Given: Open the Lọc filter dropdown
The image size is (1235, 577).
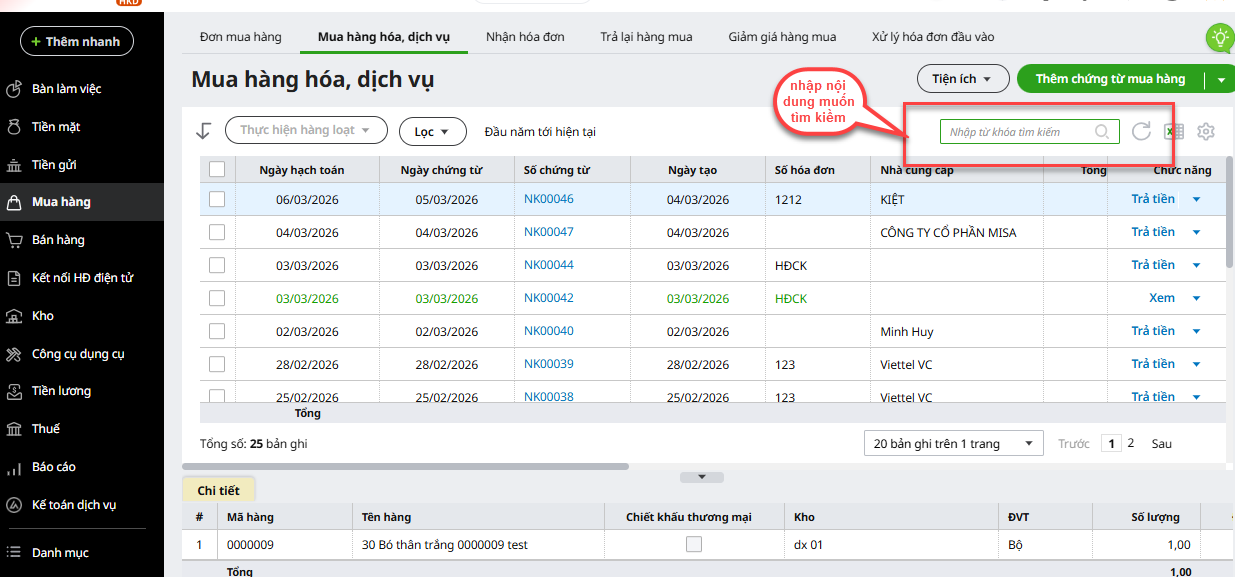Looking at the screenshot, I should tap(433, 131).
